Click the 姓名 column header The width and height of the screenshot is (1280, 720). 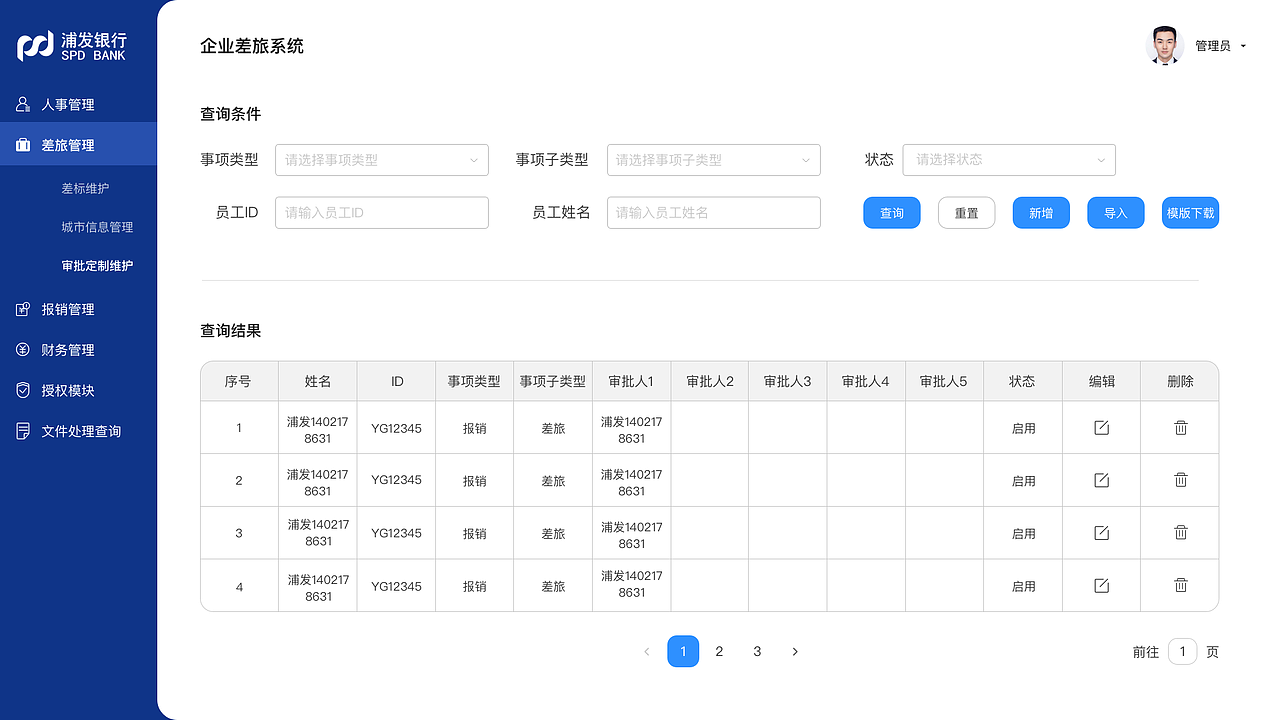point(318,382)
